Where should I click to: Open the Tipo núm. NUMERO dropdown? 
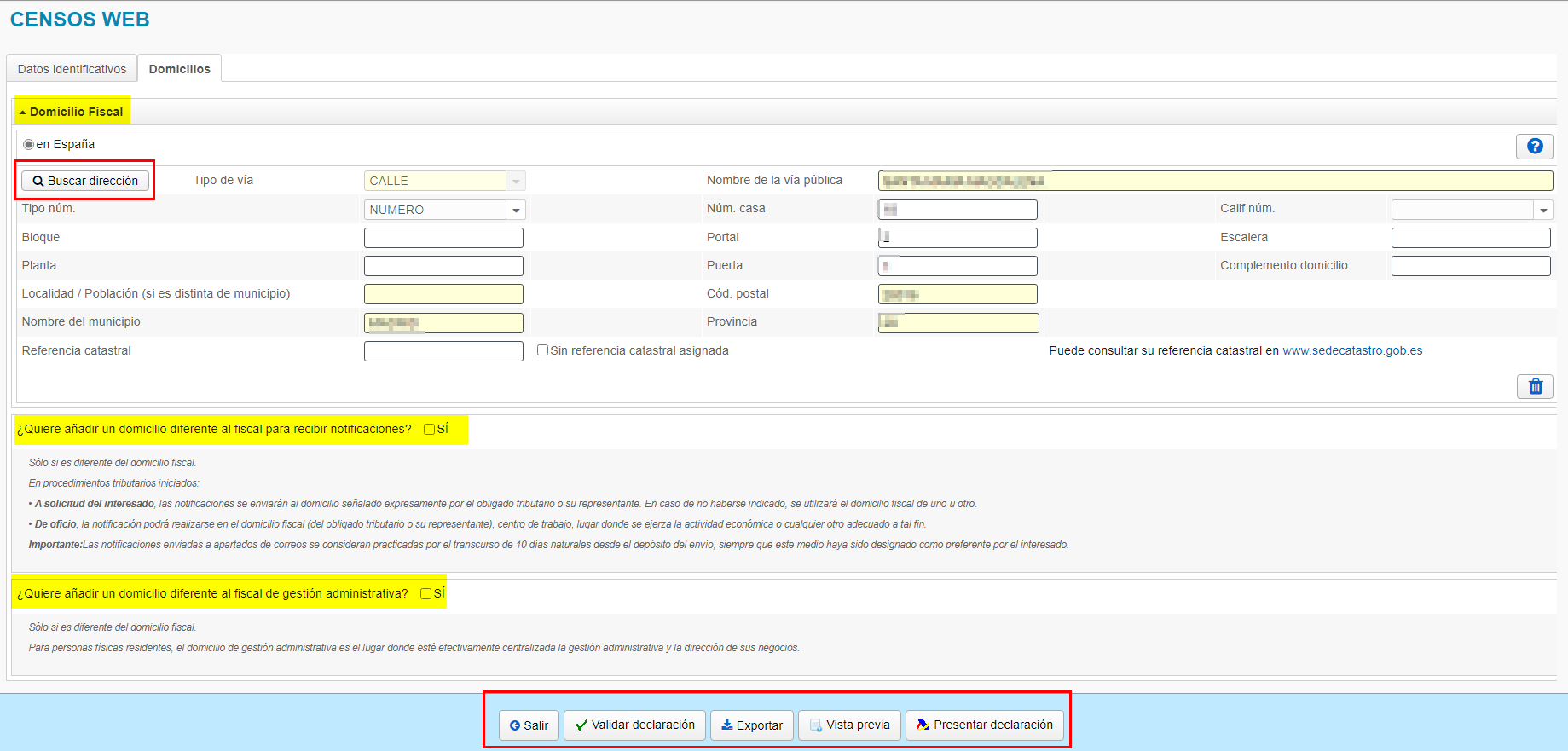pyautogui.click(x=515, y=210)
